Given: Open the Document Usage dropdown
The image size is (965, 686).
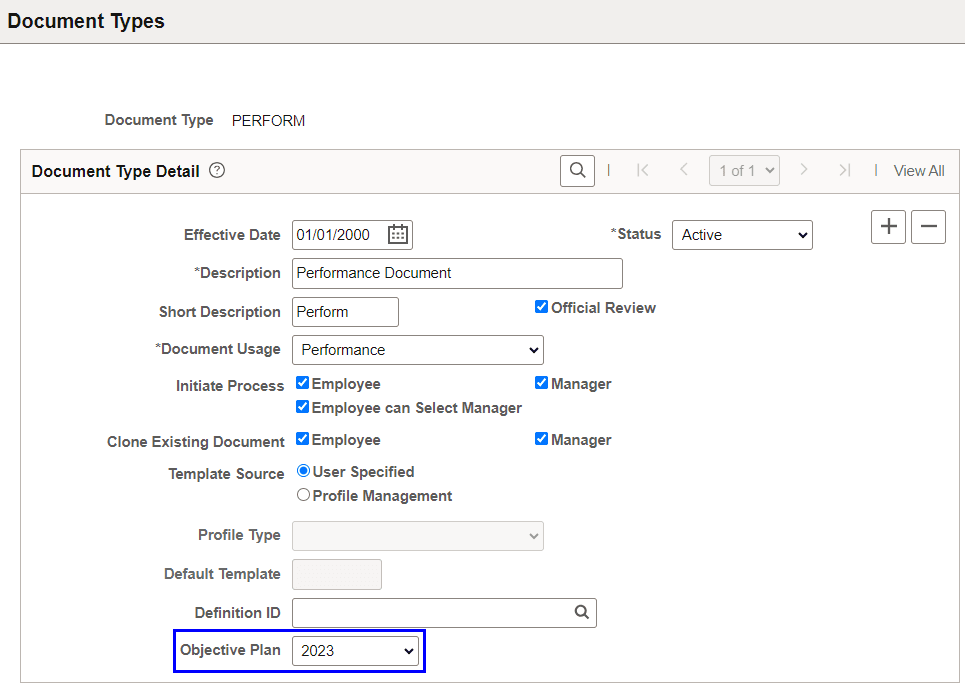Looking at the screenshot, I should (x=417, y=350).
